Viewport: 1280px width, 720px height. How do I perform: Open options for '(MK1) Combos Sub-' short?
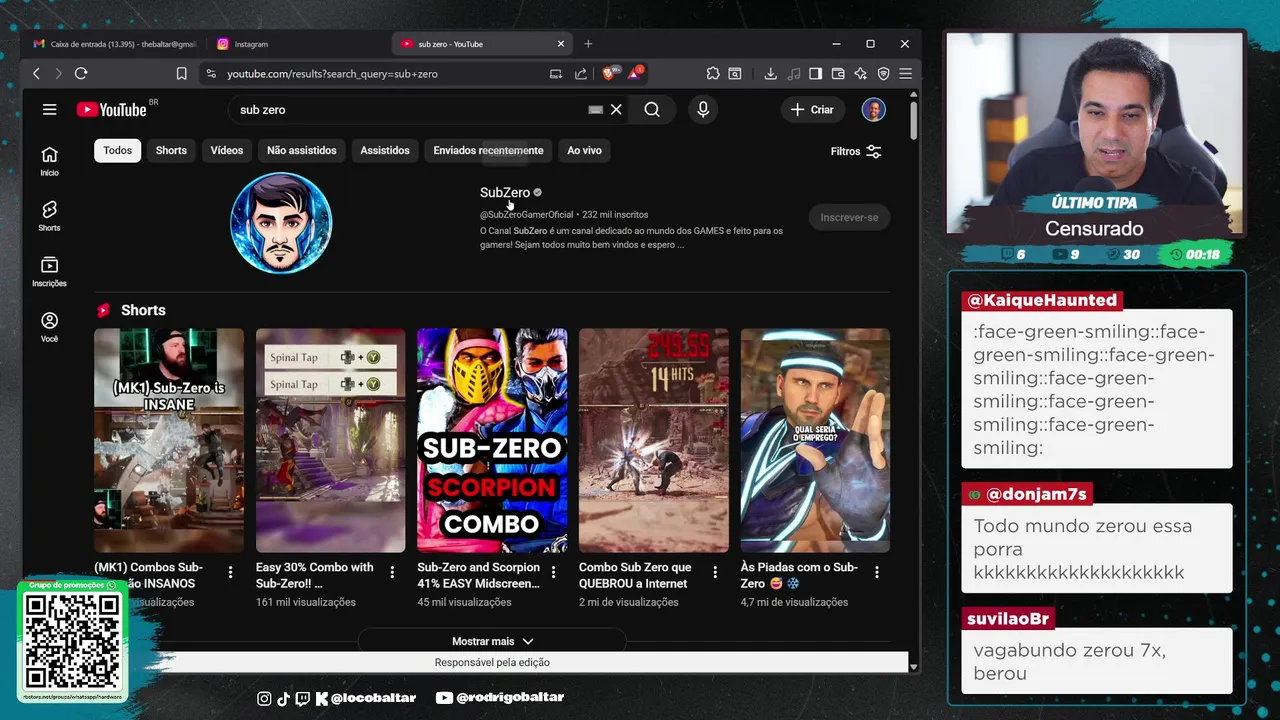(x=230, y=572)
